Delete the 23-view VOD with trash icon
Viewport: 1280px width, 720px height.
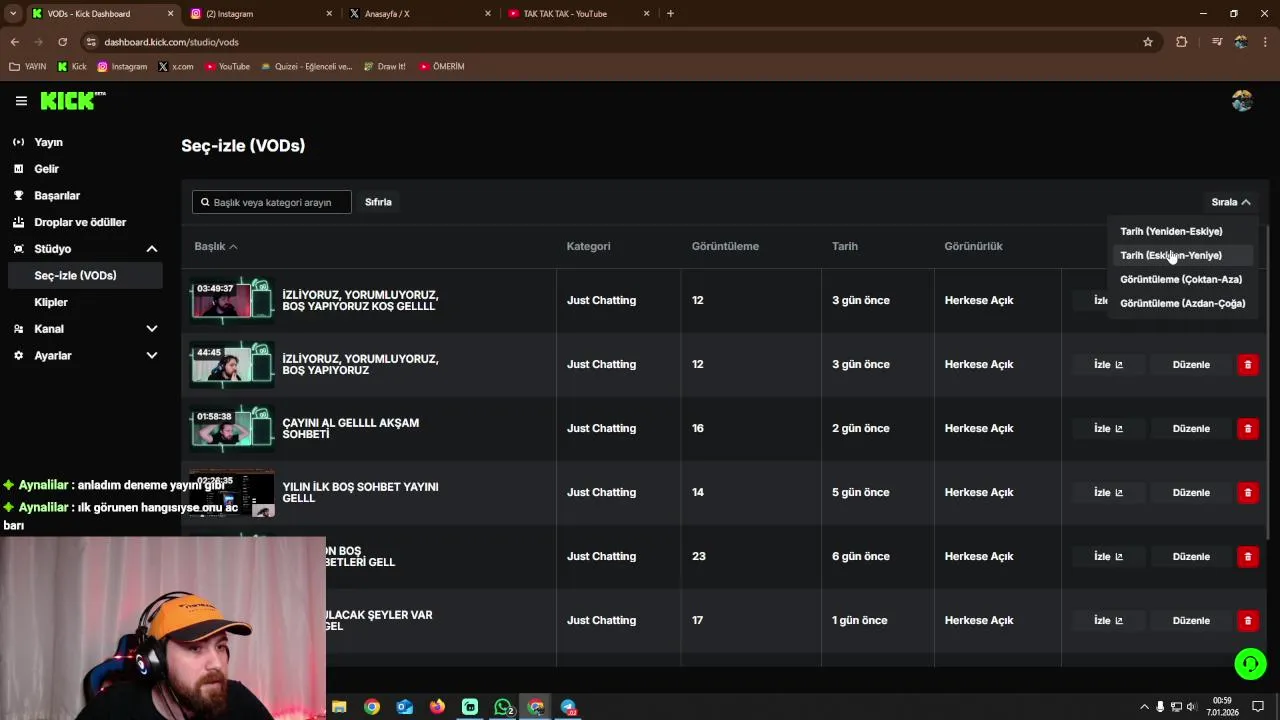point(1247,556)
